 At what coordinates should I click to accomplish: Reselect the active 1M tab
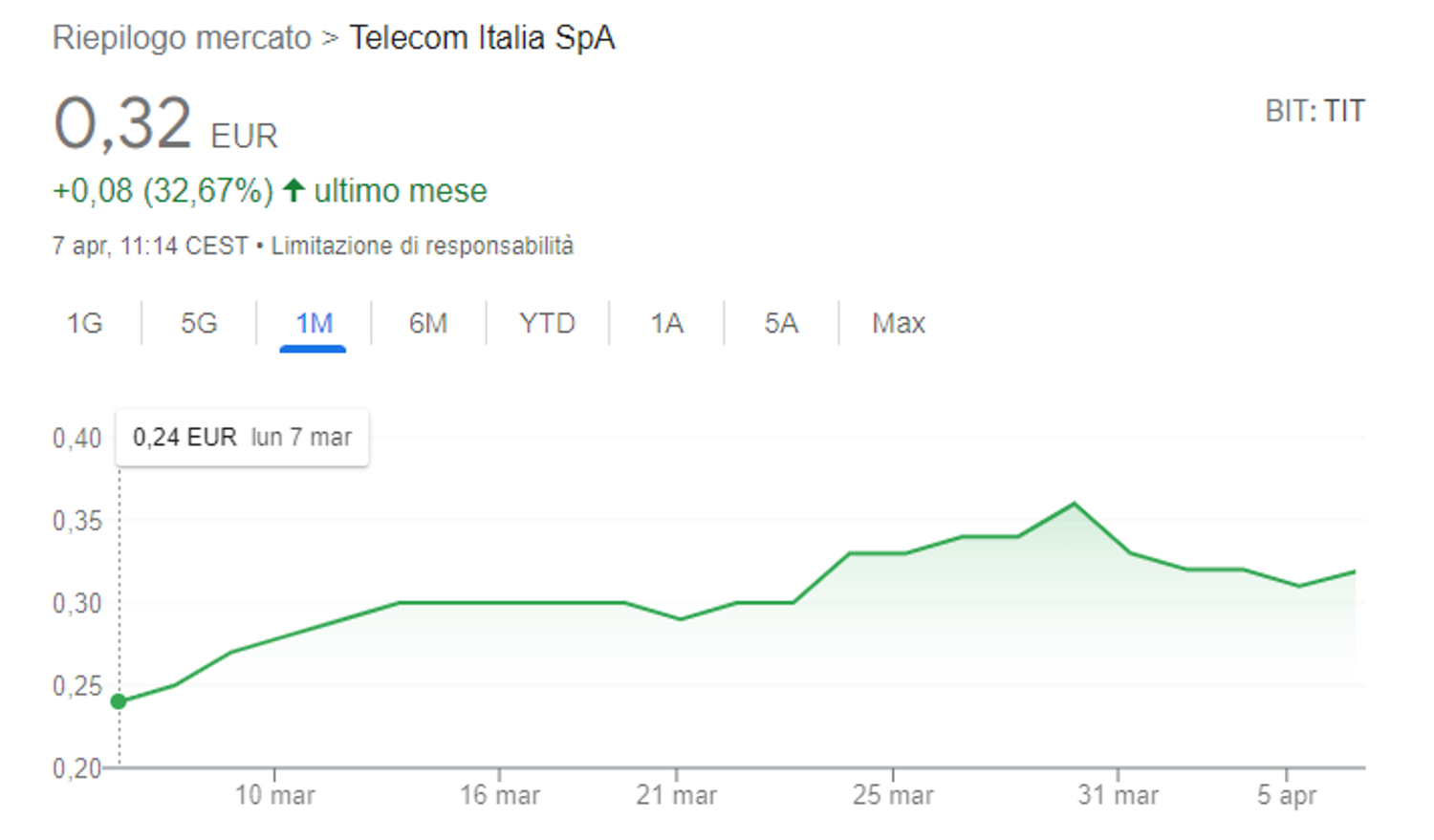click(x=315, y=324)
